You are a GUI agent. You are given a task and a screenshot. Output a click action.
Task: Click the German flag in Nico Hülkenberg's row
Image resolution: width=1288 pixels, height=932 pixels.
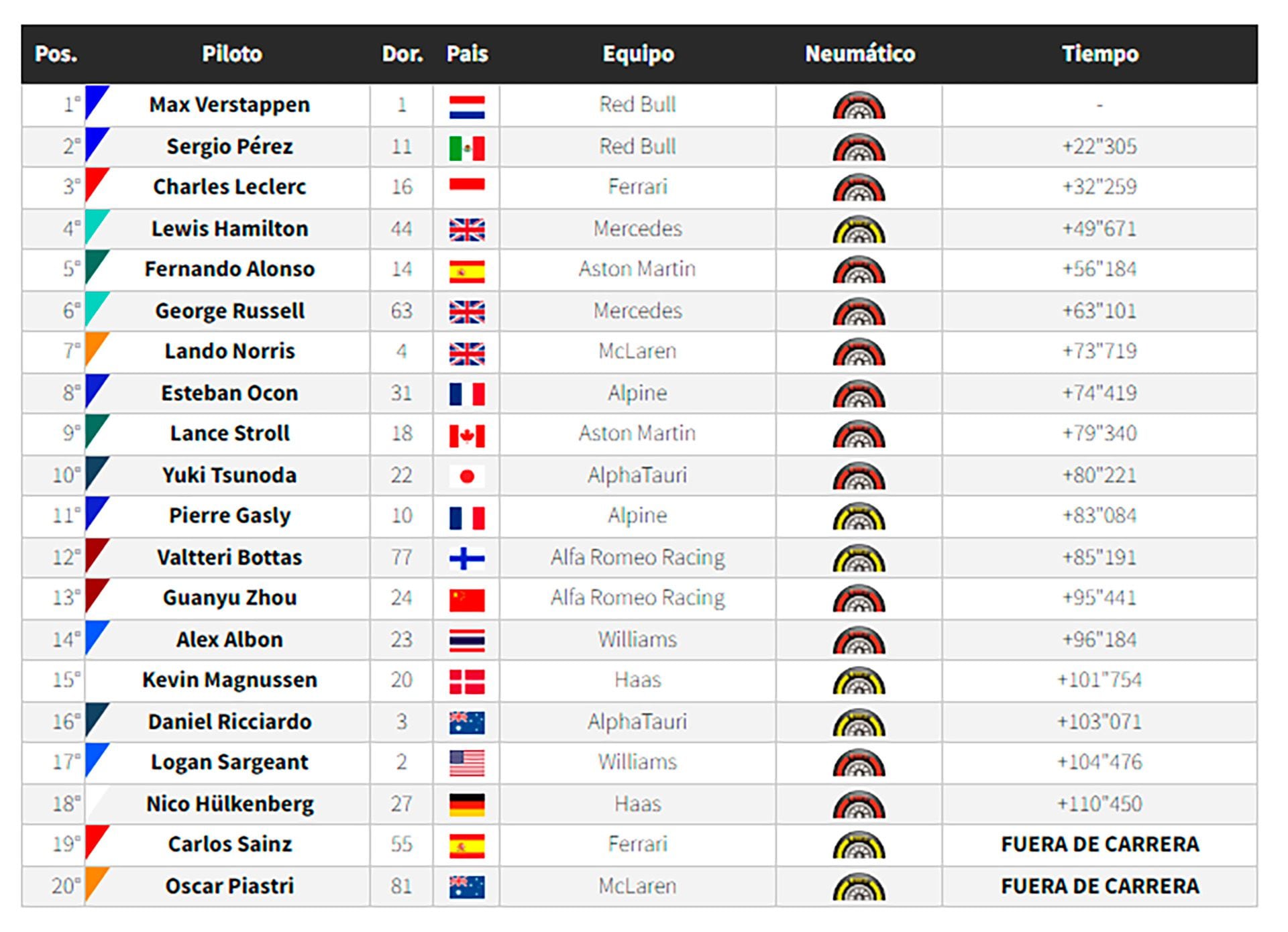click(467, 805)
